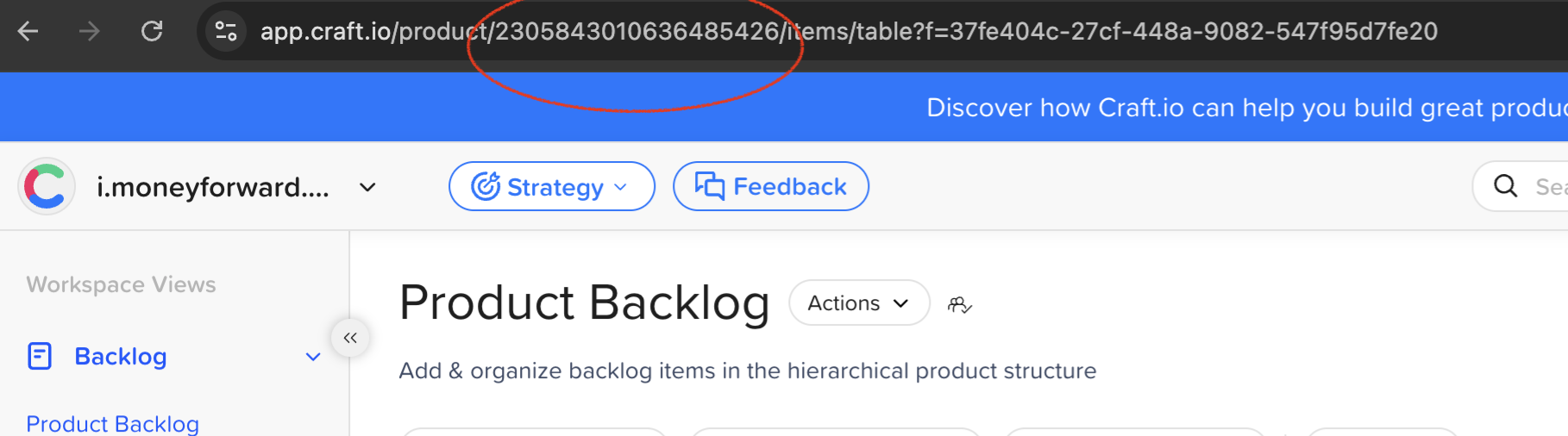Click the Craft.io colorful logo
Image resolution: width=1568 pixels, height=436 pixels.
[46, 186]
